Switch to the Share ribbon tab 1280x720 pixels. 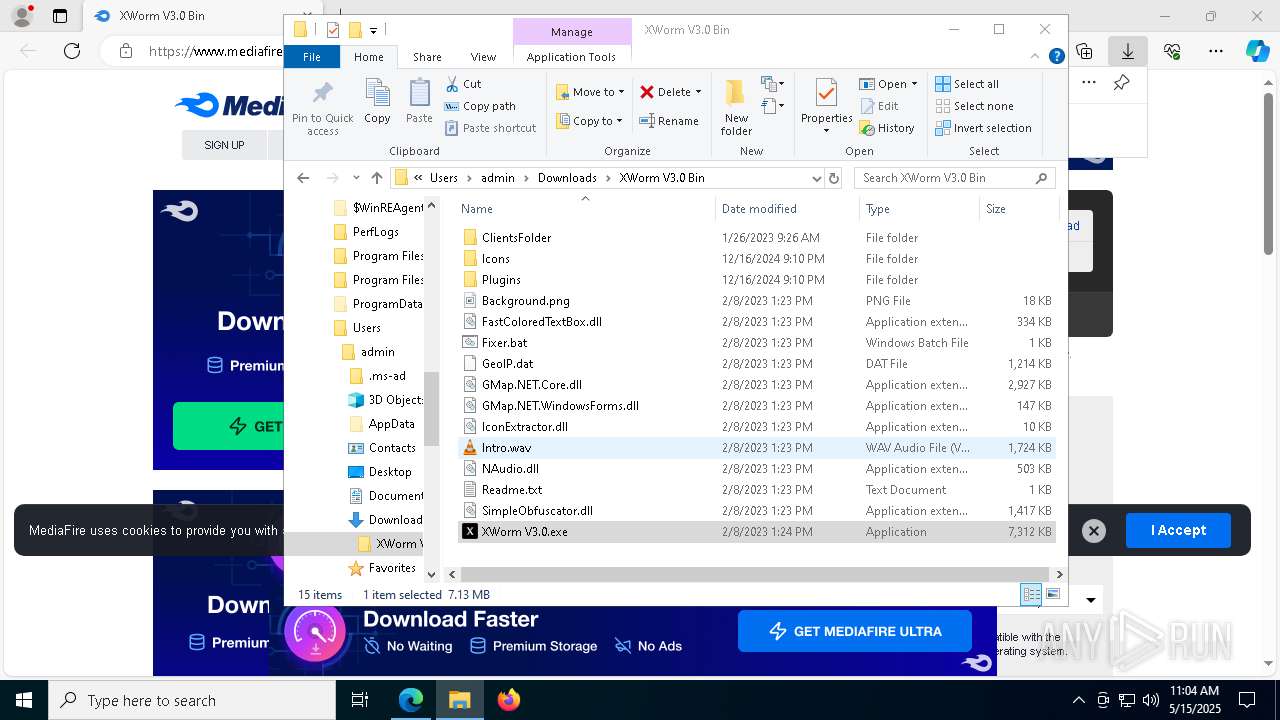[427, 57]
